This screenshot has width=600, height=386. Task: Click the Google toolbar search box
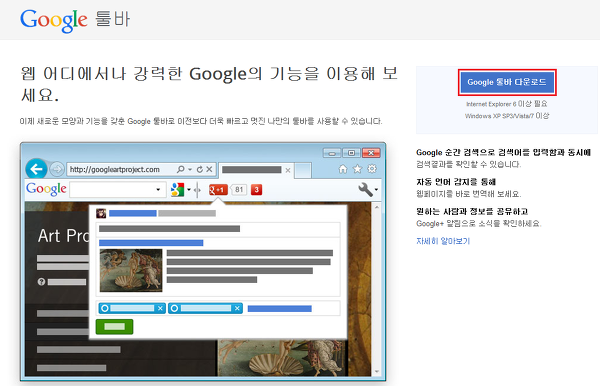coord(117,190)
